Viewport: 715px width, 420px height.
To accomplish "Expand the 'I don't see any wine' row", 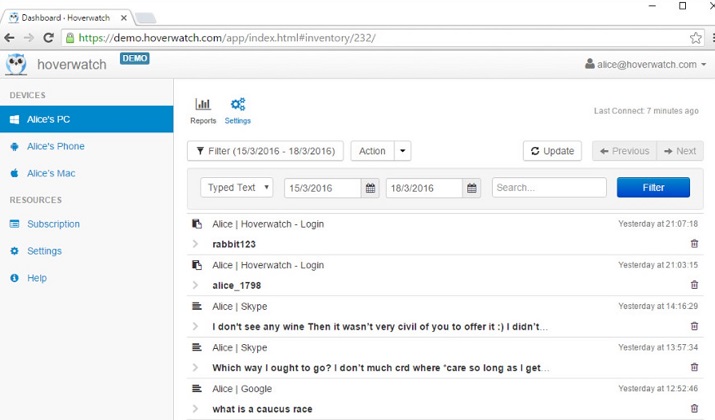I will pyautogui.click(x=196, y=327).
